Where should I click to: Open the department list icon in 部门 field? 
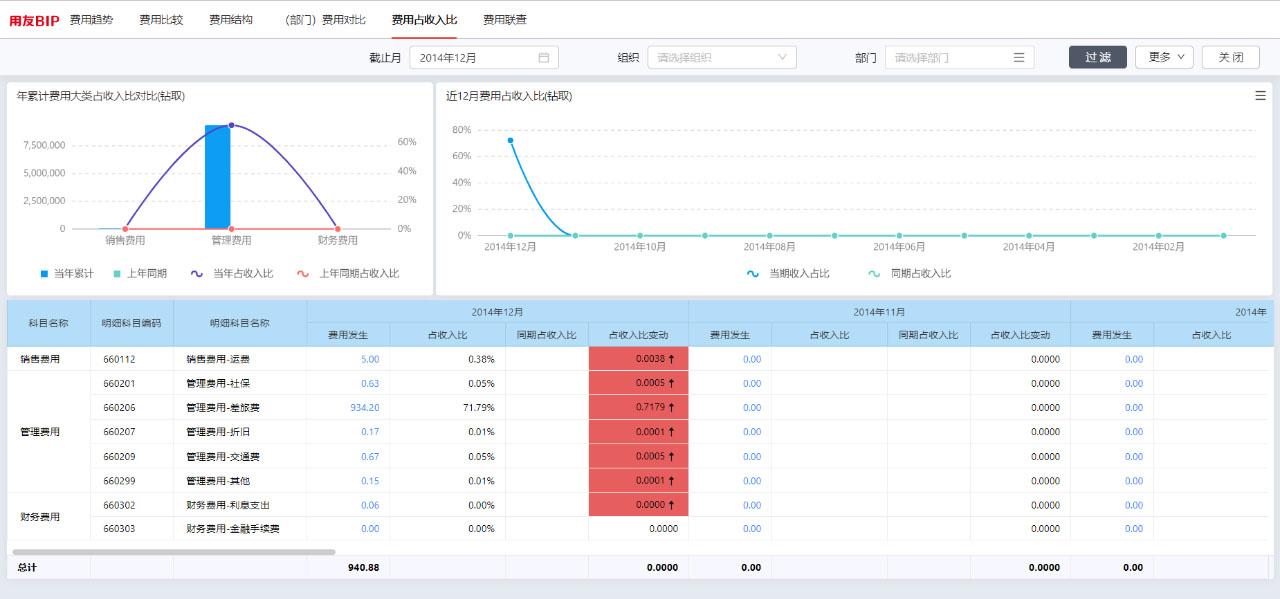click(x=1019, y=58)
